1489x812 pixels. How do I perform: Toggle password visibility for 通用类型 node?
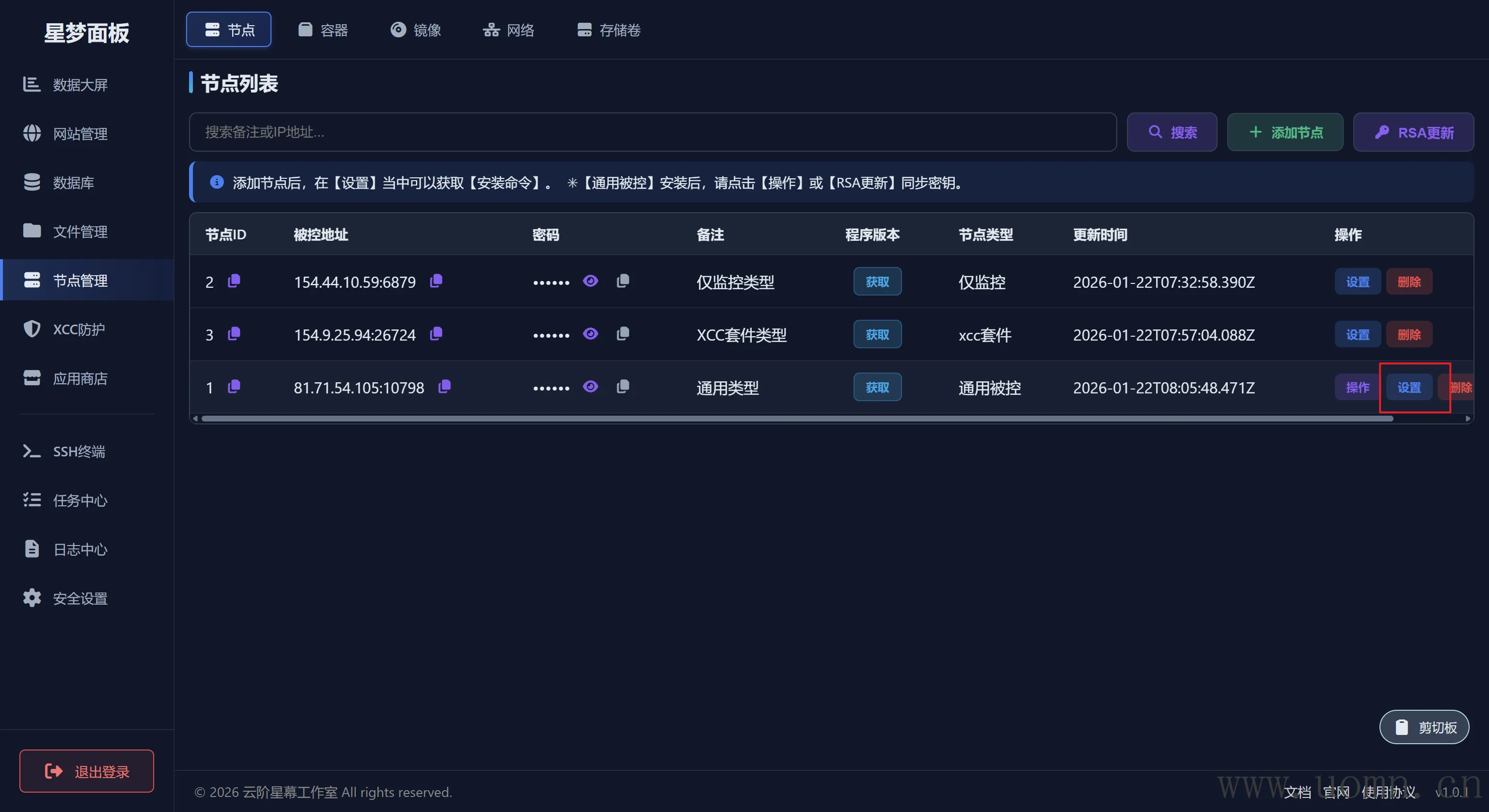[590, 387]
